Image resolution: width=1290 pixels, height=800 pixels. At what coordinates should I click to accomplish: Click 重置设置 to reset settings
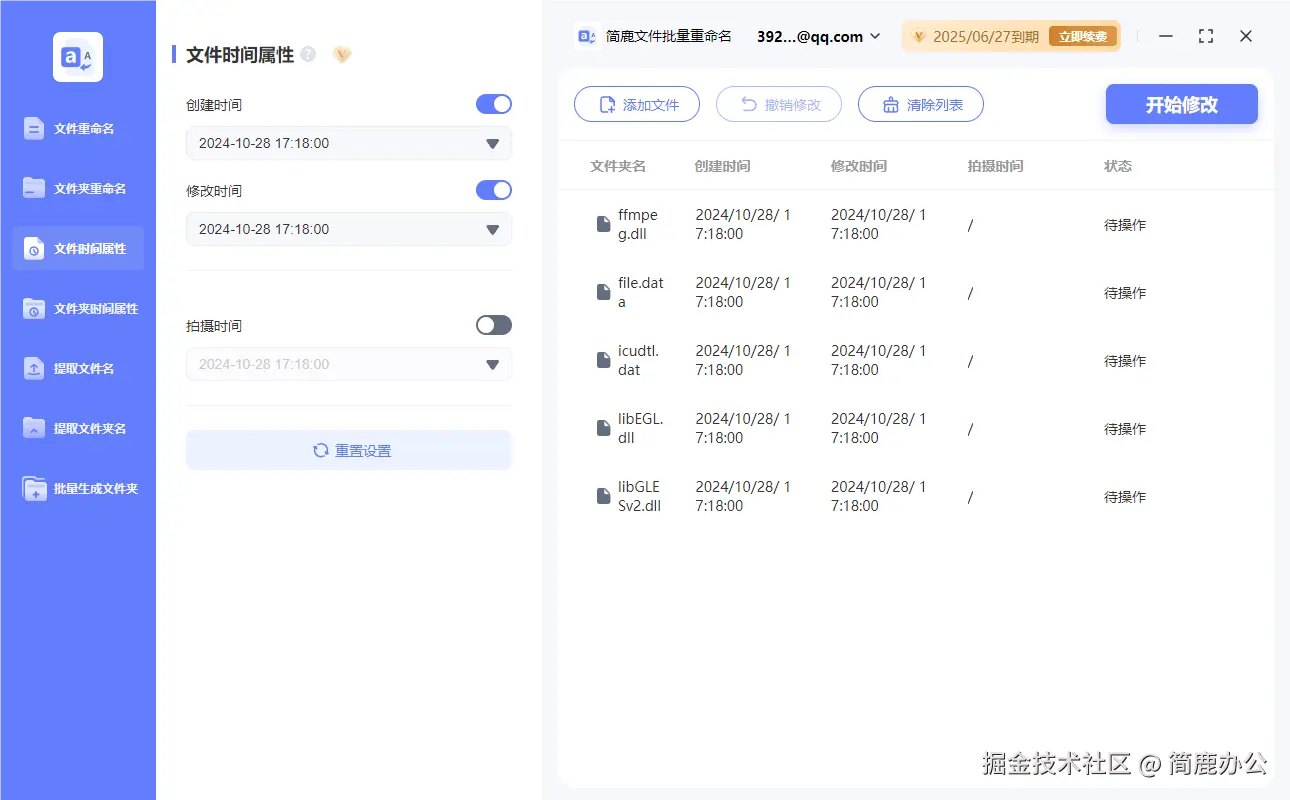[348, 449]
